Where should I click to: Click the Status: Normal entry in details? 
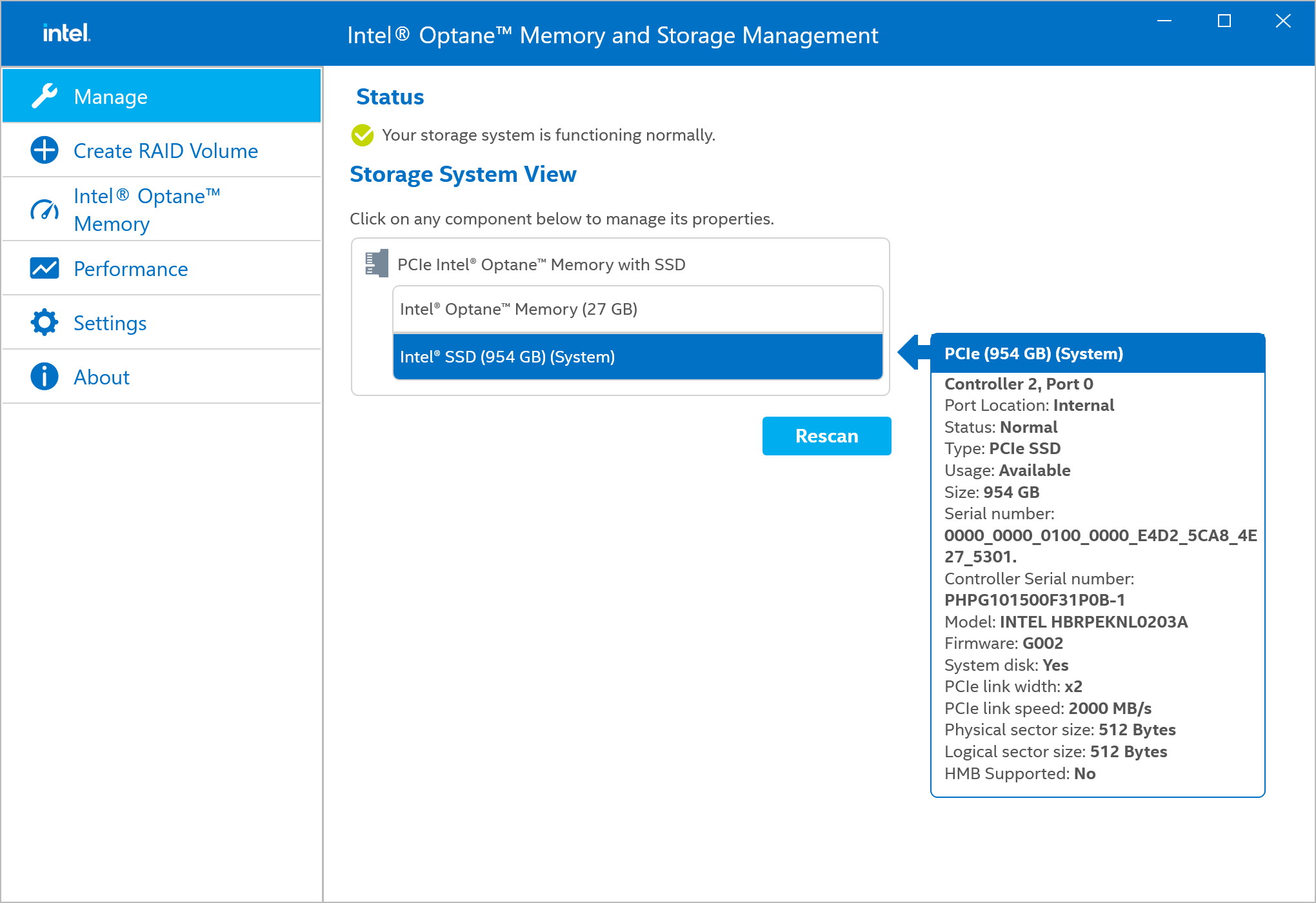click(x=1001, y=427)
